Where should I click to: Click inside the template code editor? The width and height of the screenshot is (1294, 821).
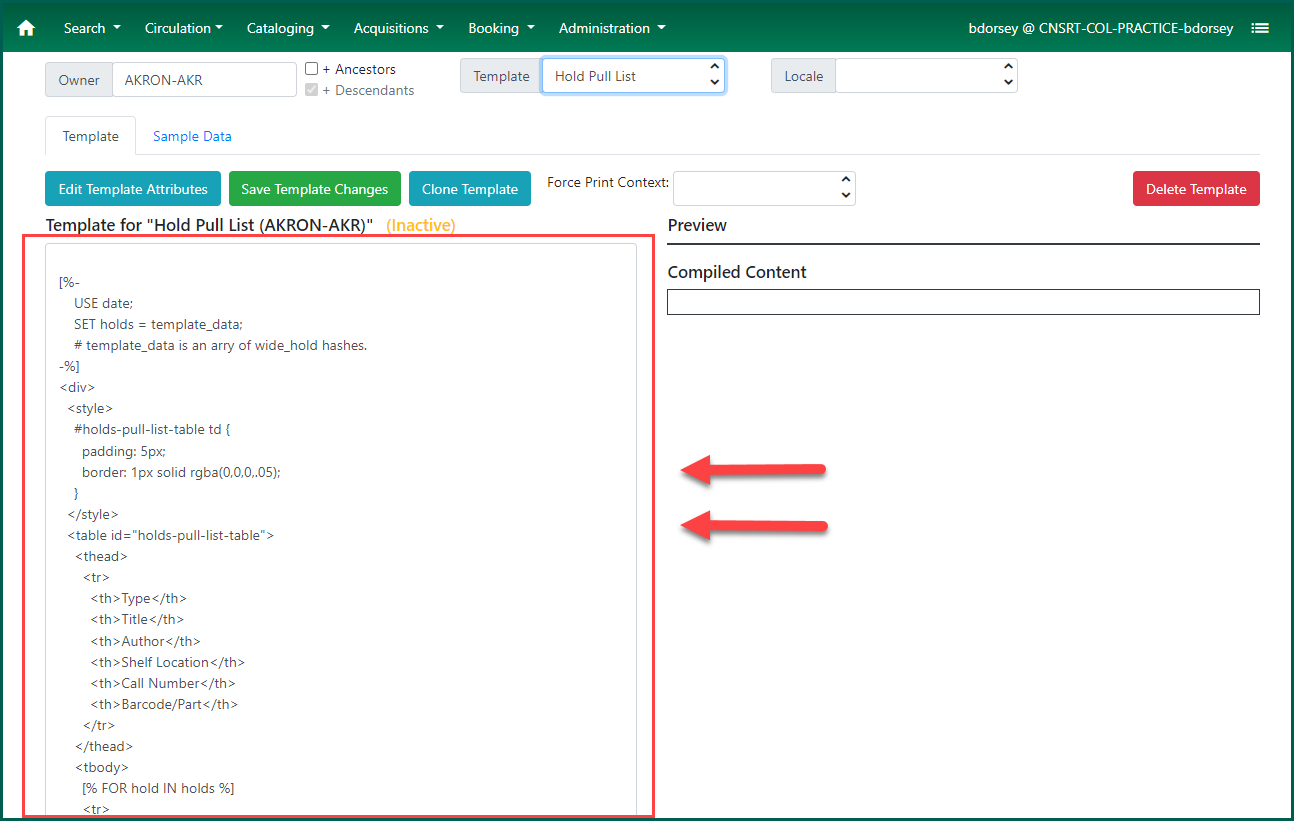pyautogui.click(x=341, y=530)
